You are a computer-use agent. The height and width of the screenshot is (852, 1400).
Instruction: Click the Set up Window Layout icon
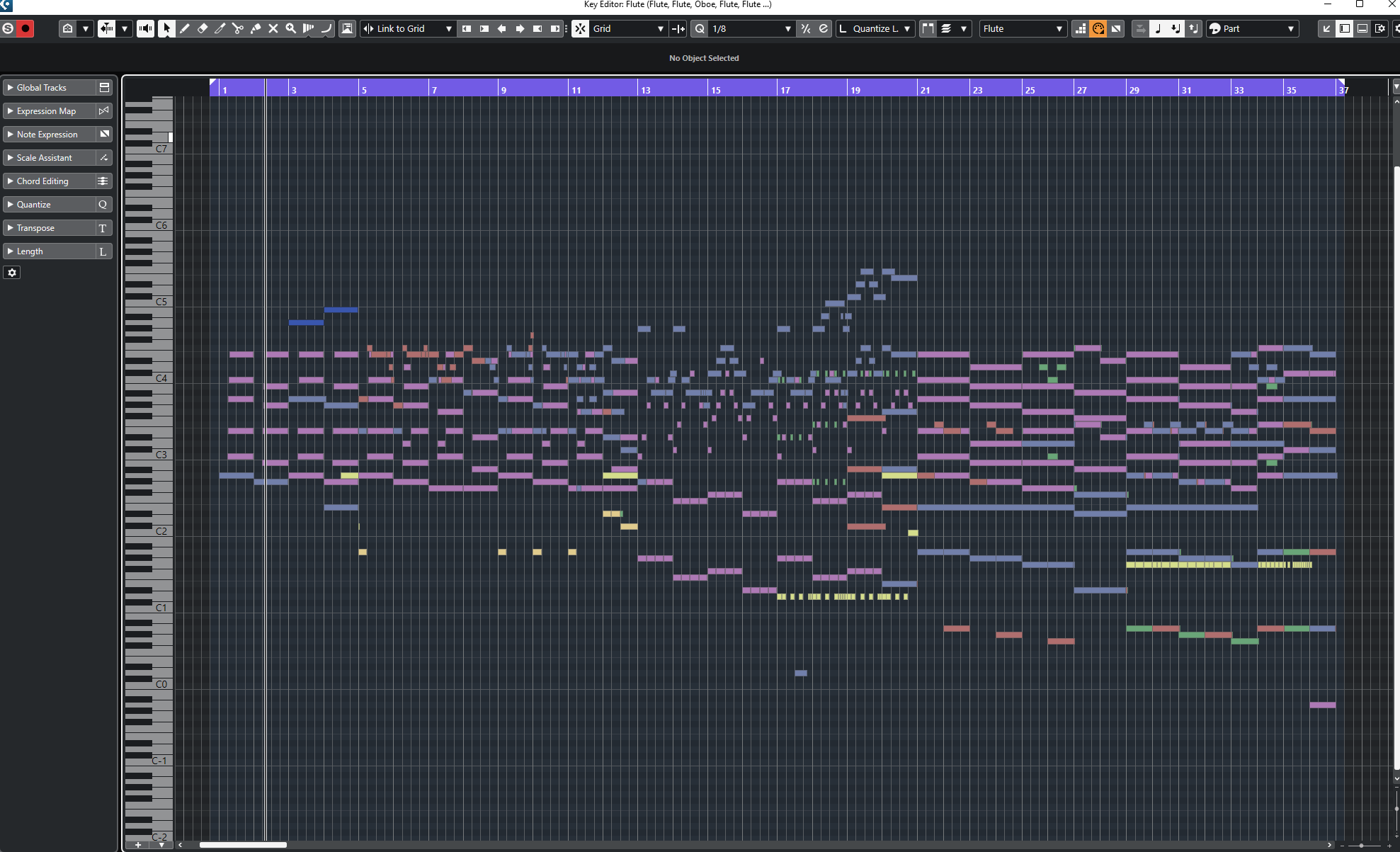tap(1380, 28)
